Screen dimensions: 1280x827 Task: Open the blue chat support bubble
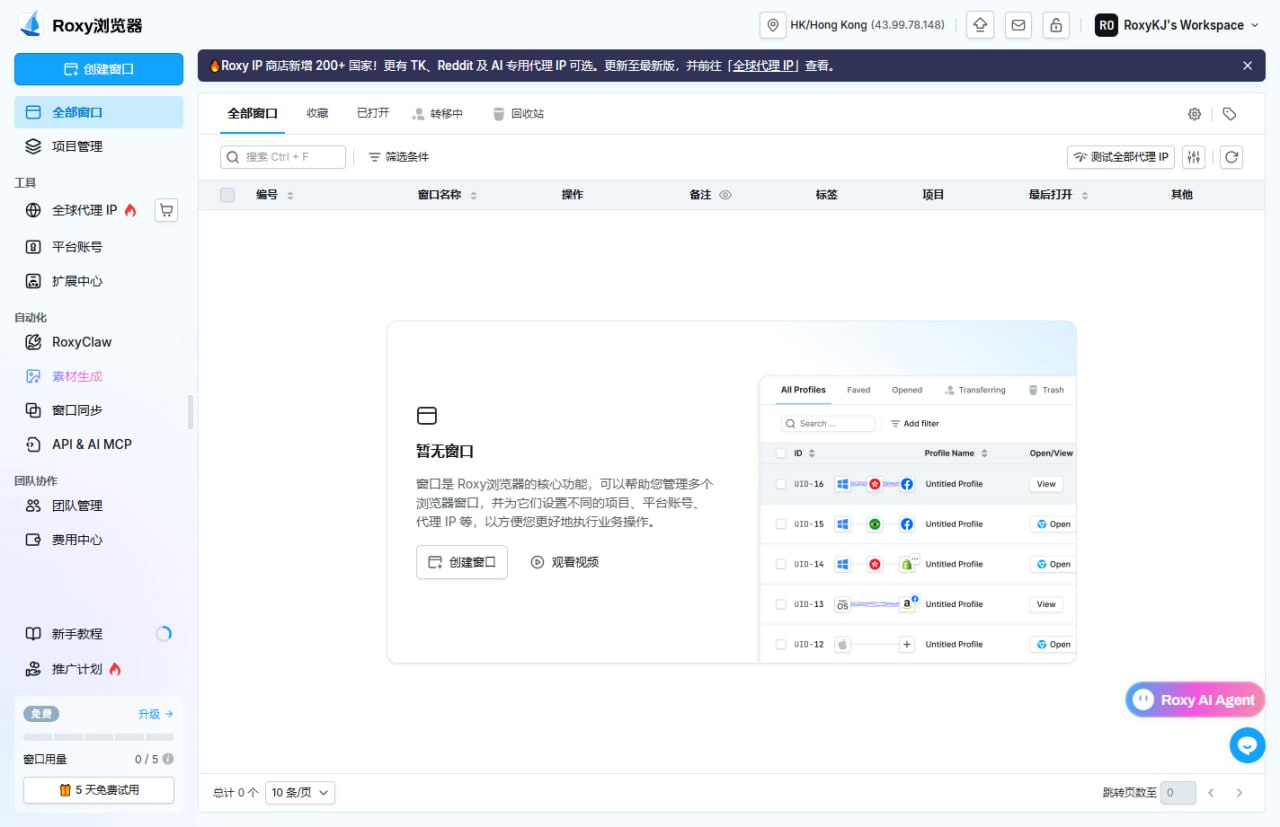tap(1247, 745)
